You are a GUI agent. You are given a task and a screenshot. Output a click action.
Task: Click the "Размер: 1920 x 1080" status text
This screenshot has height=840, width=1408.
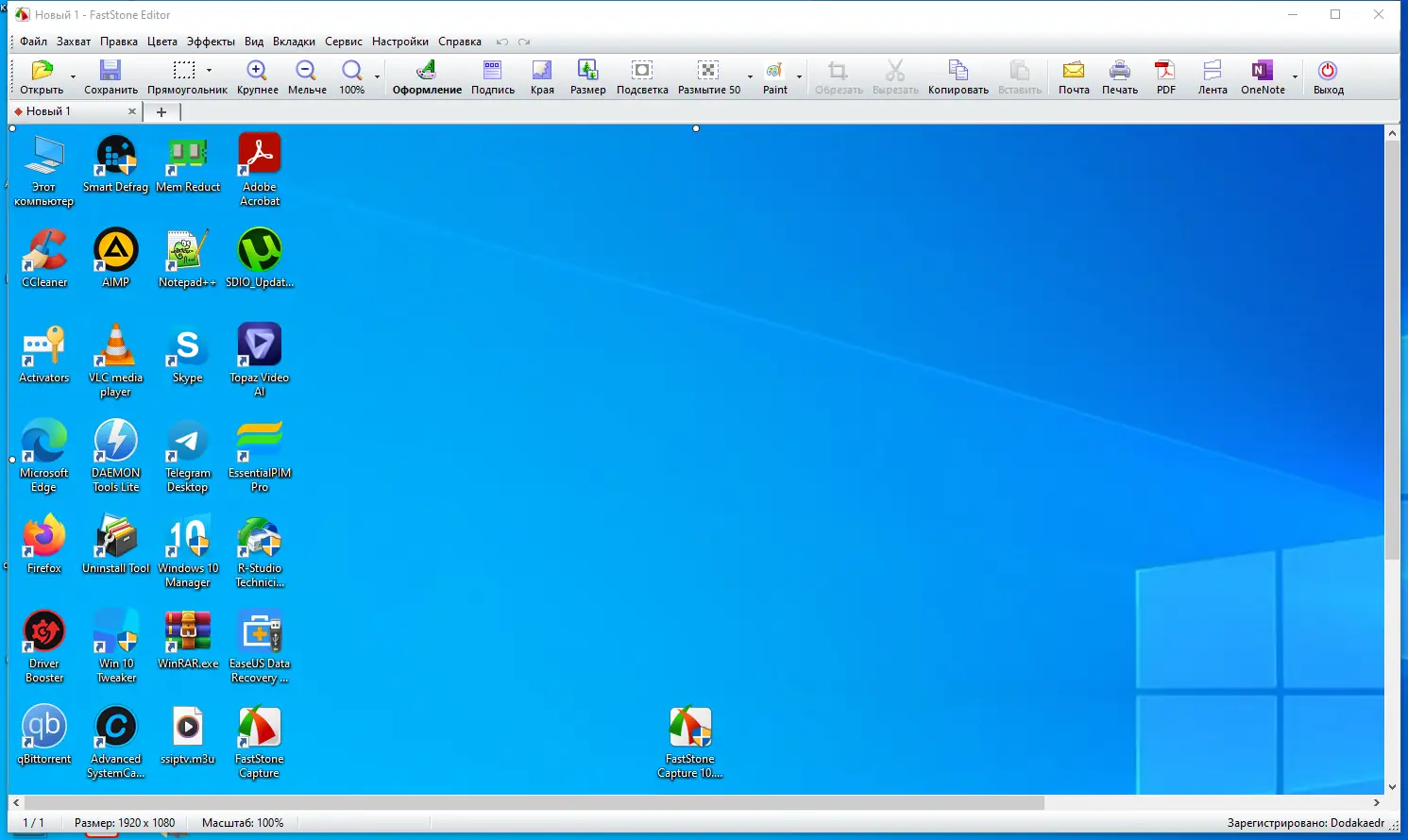(125, 823)
